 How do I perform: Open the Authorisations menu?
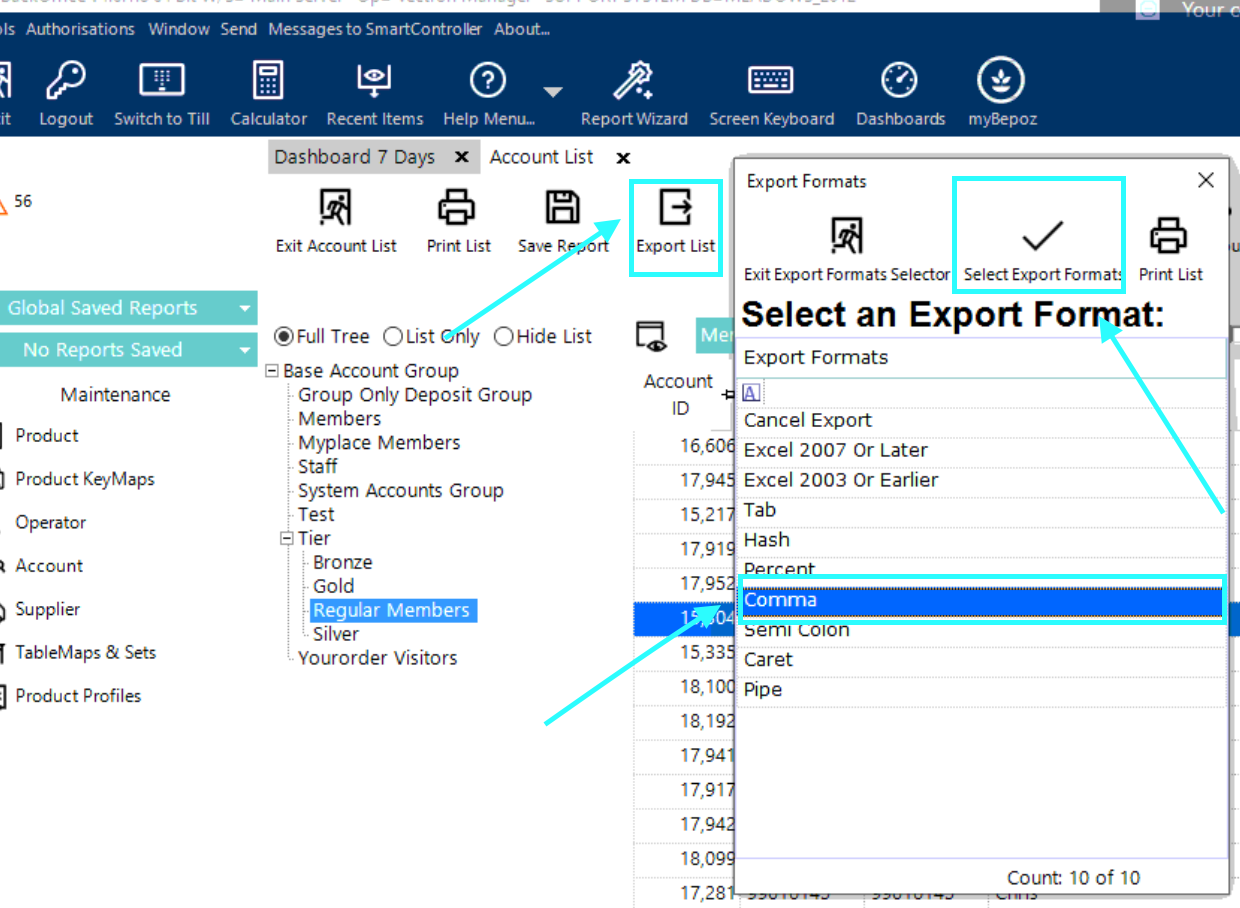point(80,29)
